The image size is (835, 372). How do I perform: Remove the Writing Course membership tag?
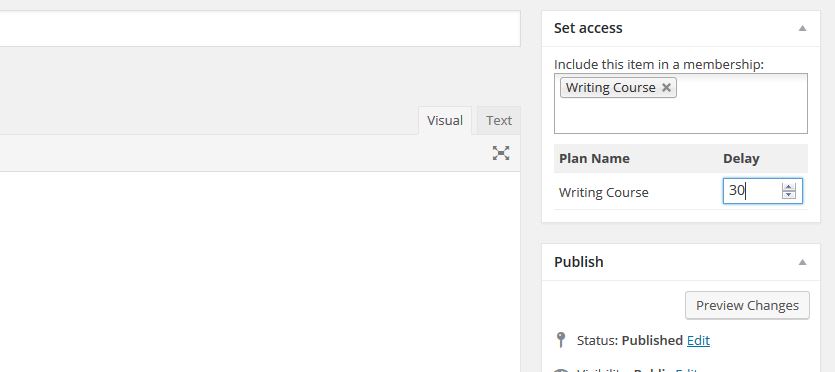click(666, 88)
